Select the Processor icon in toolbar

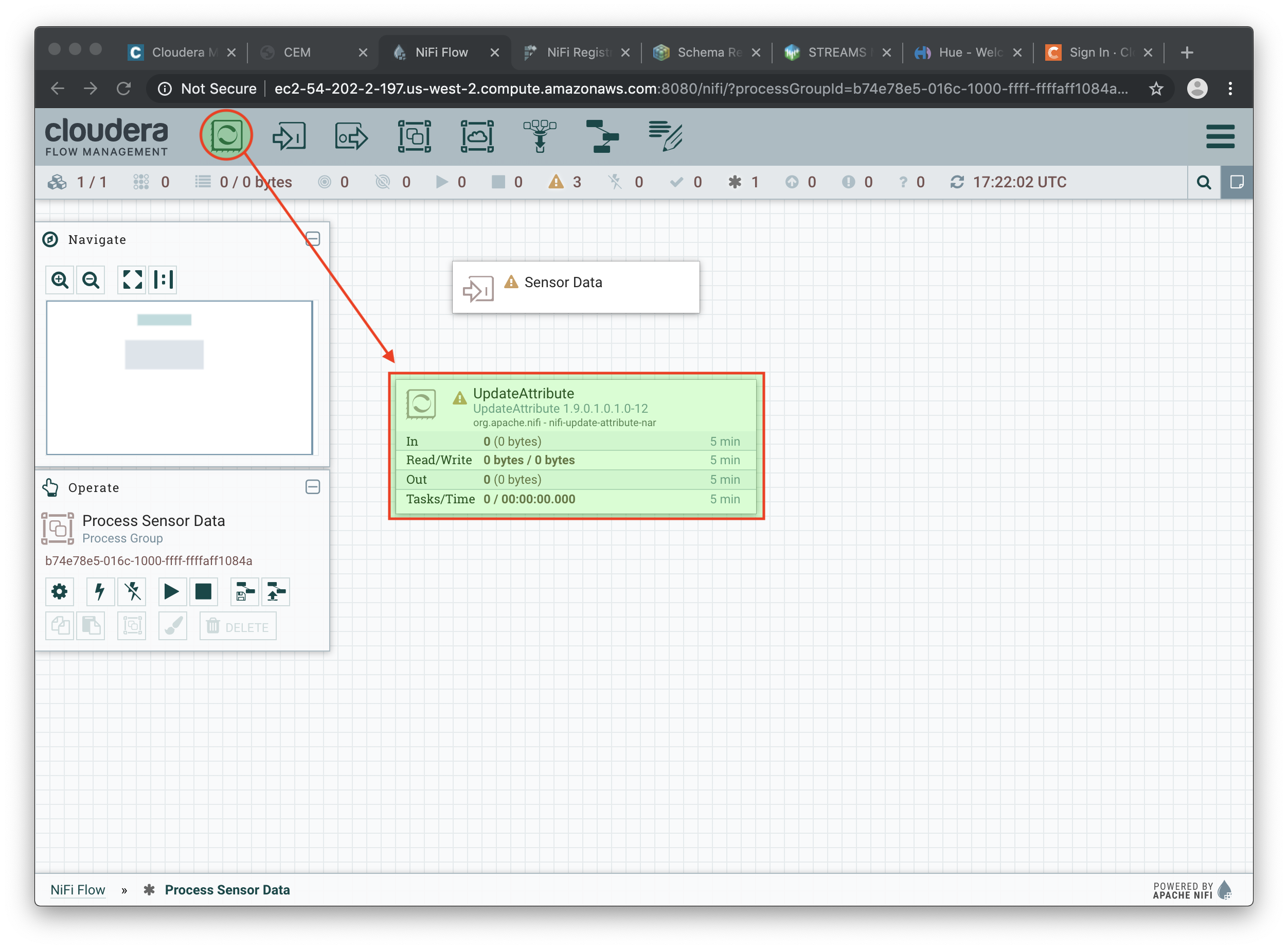point(226,135)
